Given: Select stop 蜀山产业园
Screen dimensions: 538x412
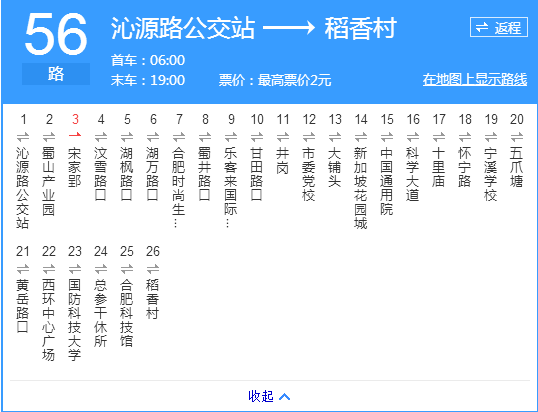Looking at the screenshot, I should pos(49,181).
